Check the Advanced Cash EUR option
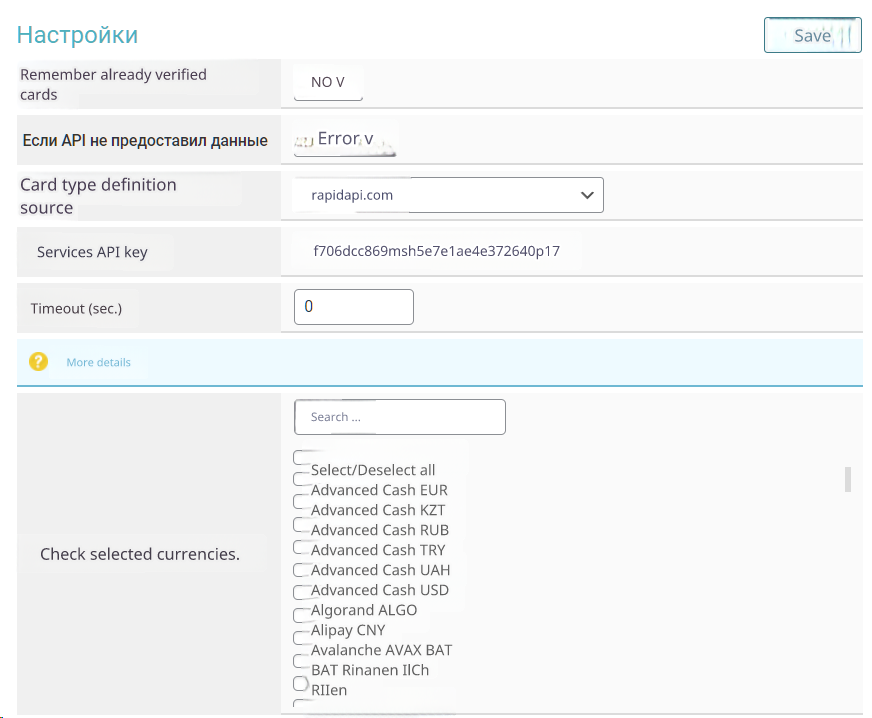This screenshot has width=872, height=718. click(x=300, y=479)
